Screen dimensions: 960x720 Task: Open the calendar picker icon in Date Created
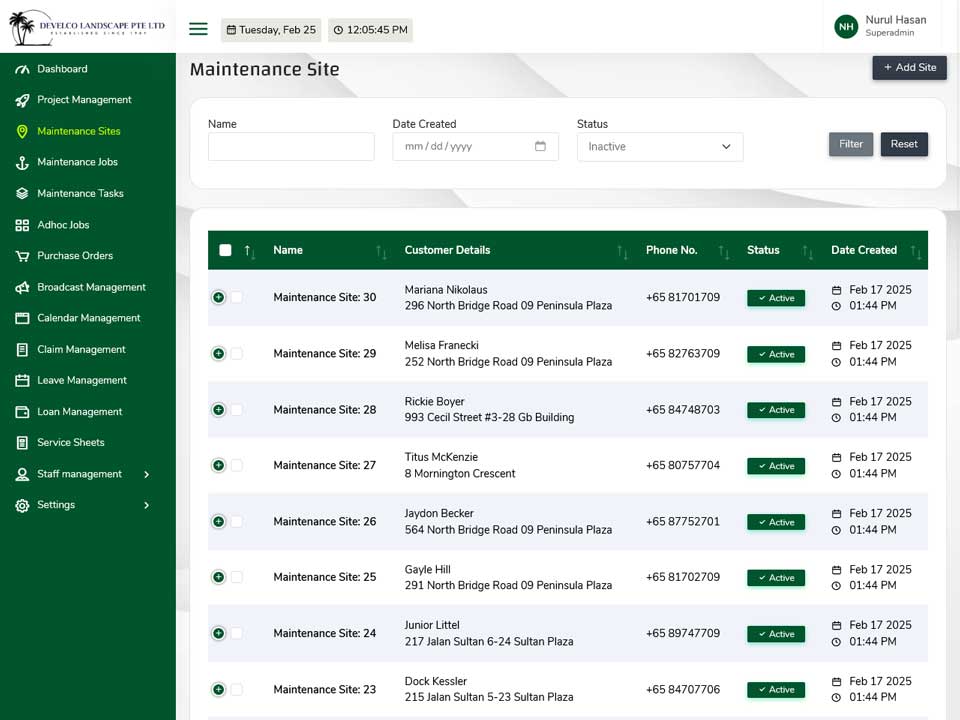[540, 146]
